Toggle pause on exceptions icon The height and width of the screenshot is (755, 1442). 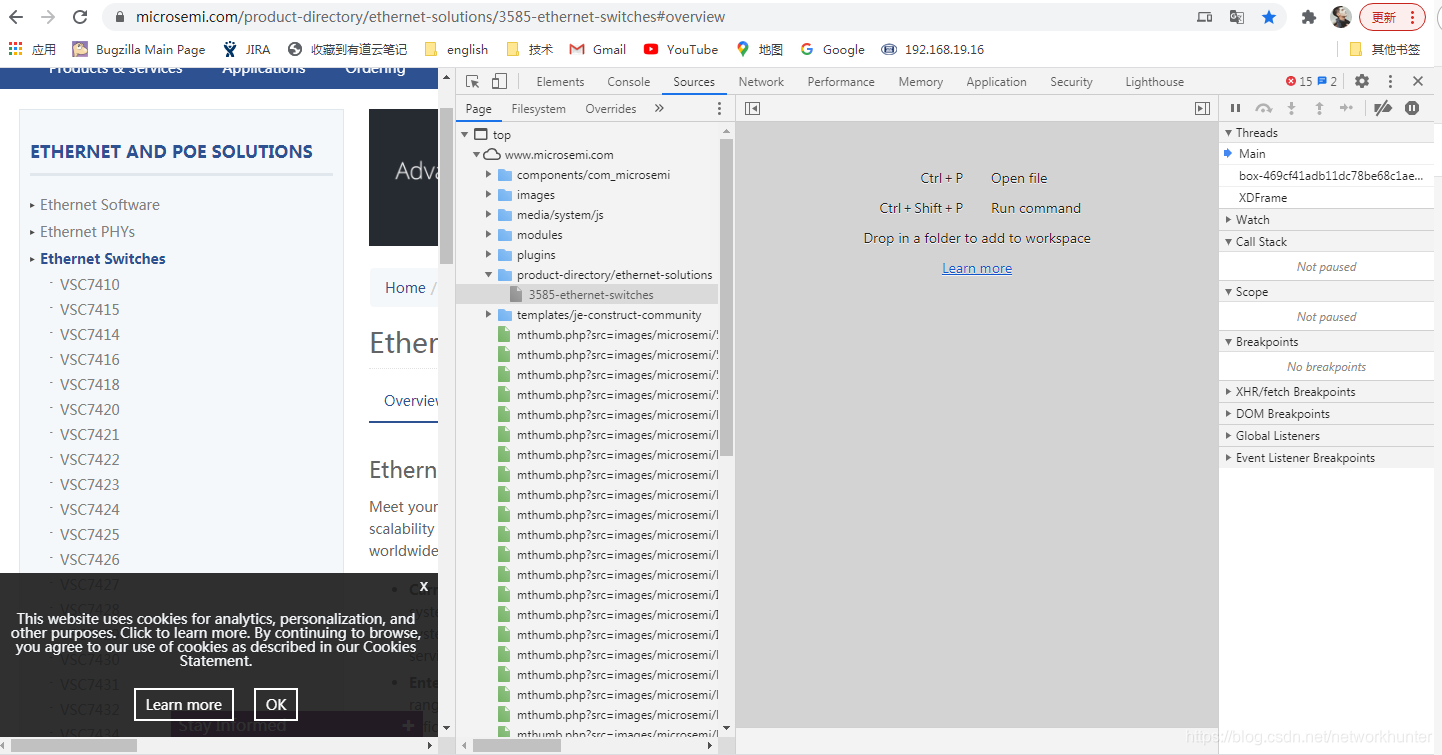coord(1412,108)
